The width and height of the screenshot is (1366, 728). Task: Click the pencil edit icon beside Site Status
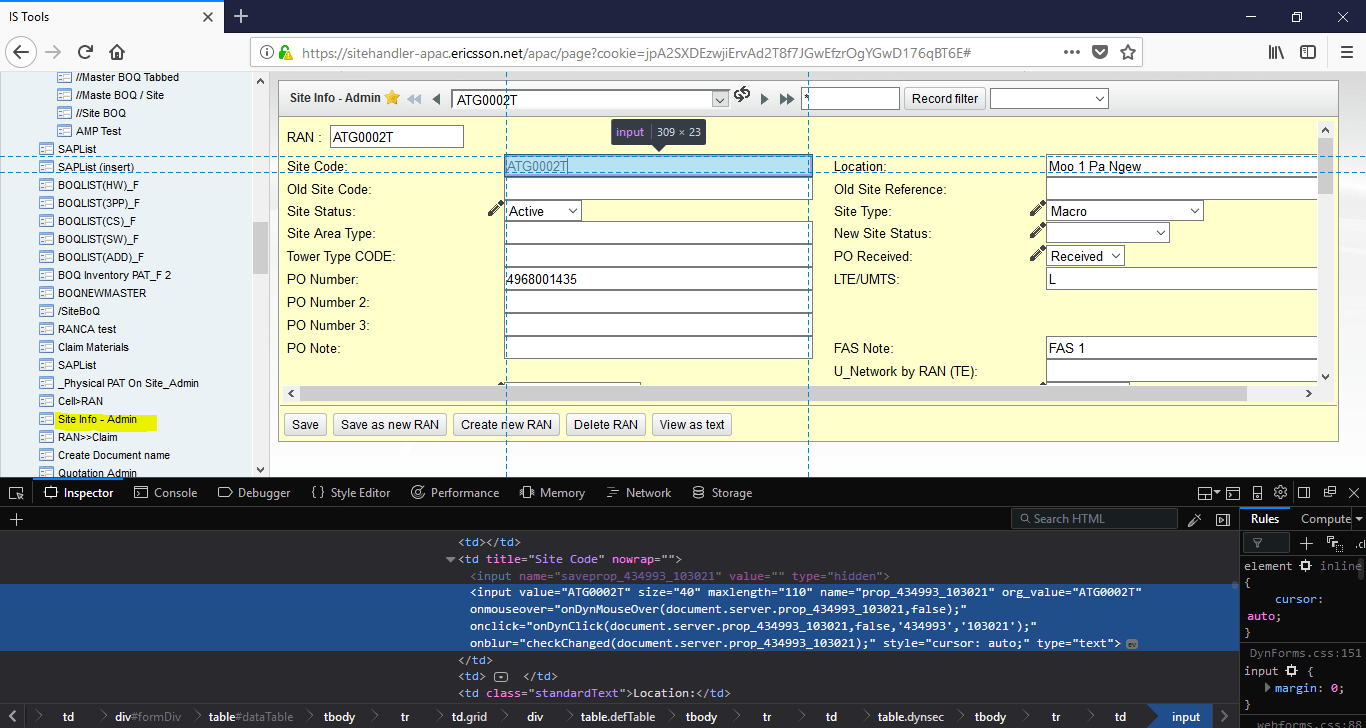(x=495, y=206)
